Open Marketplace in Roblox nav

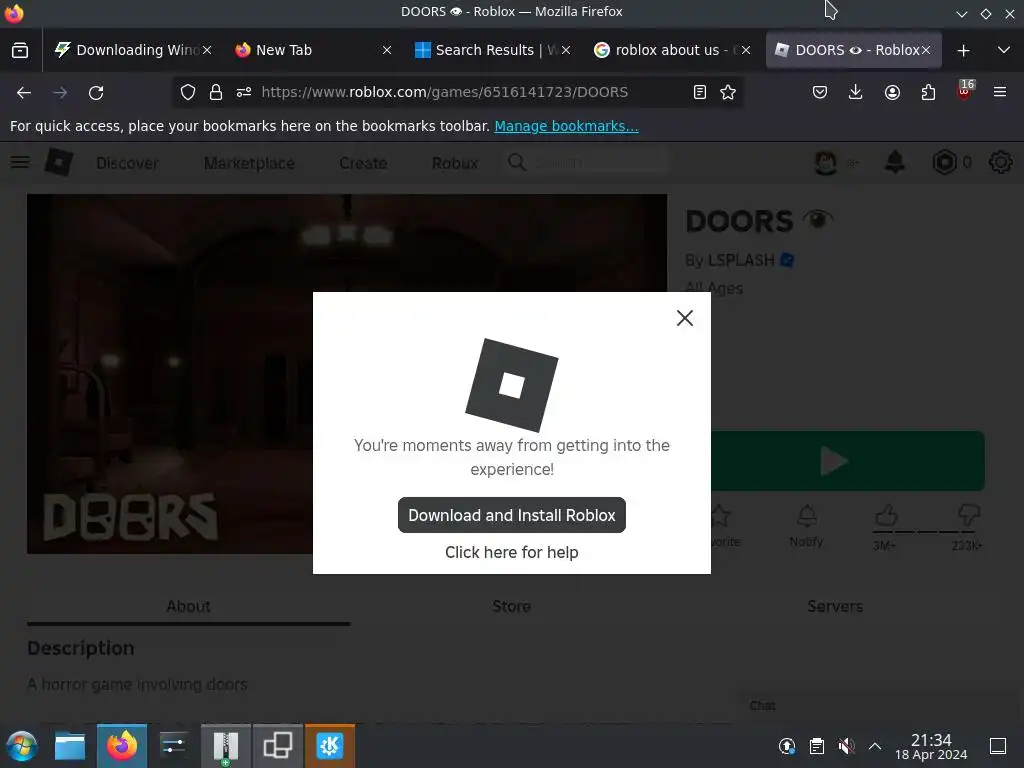[x=249, y=163]
